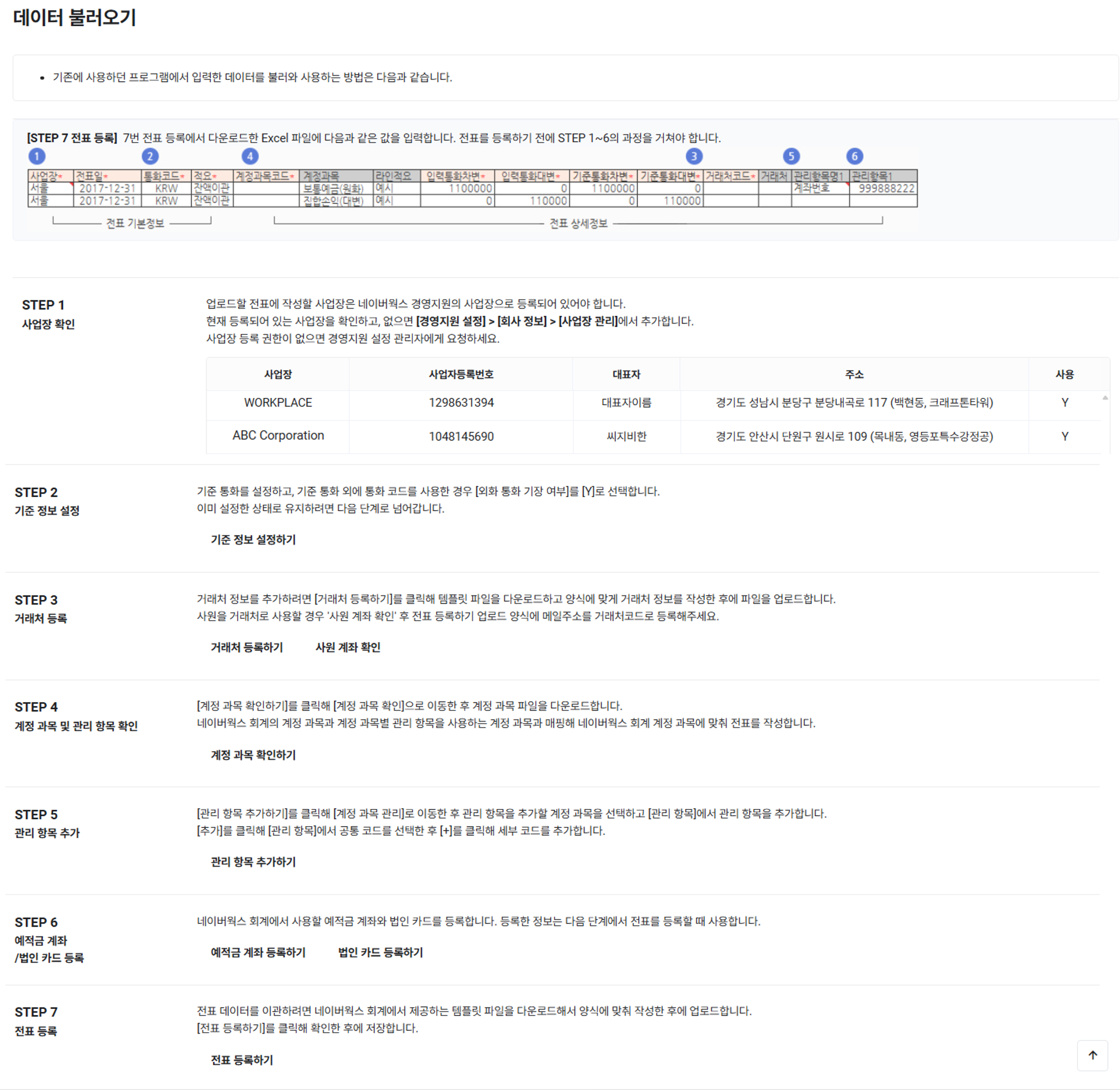Click 법인 카드 등록하기 button

(x=380, y=952)
